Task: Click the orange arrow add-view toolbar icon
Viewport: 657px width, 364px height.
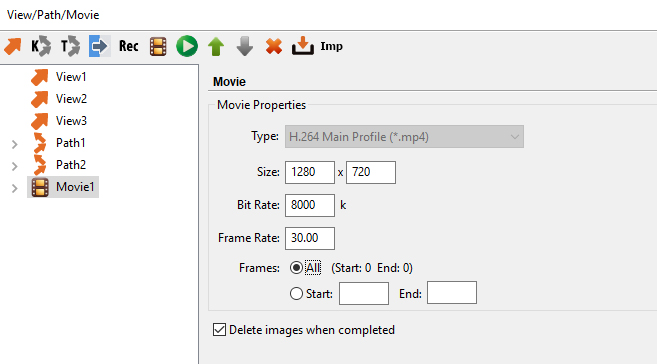Action: click(x=13, y=46)
